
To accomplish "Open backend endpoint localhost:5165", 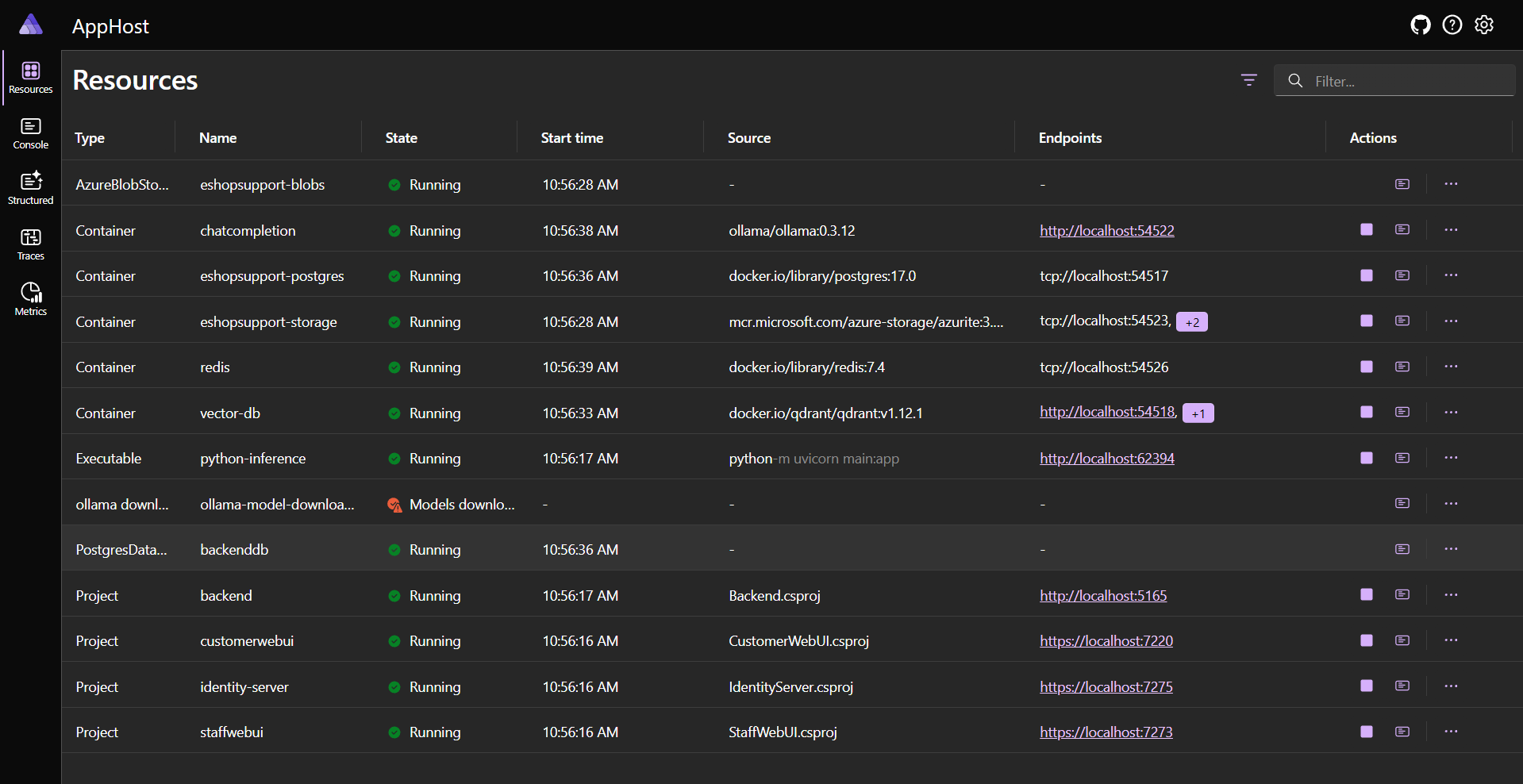I will pos(1103,596).
